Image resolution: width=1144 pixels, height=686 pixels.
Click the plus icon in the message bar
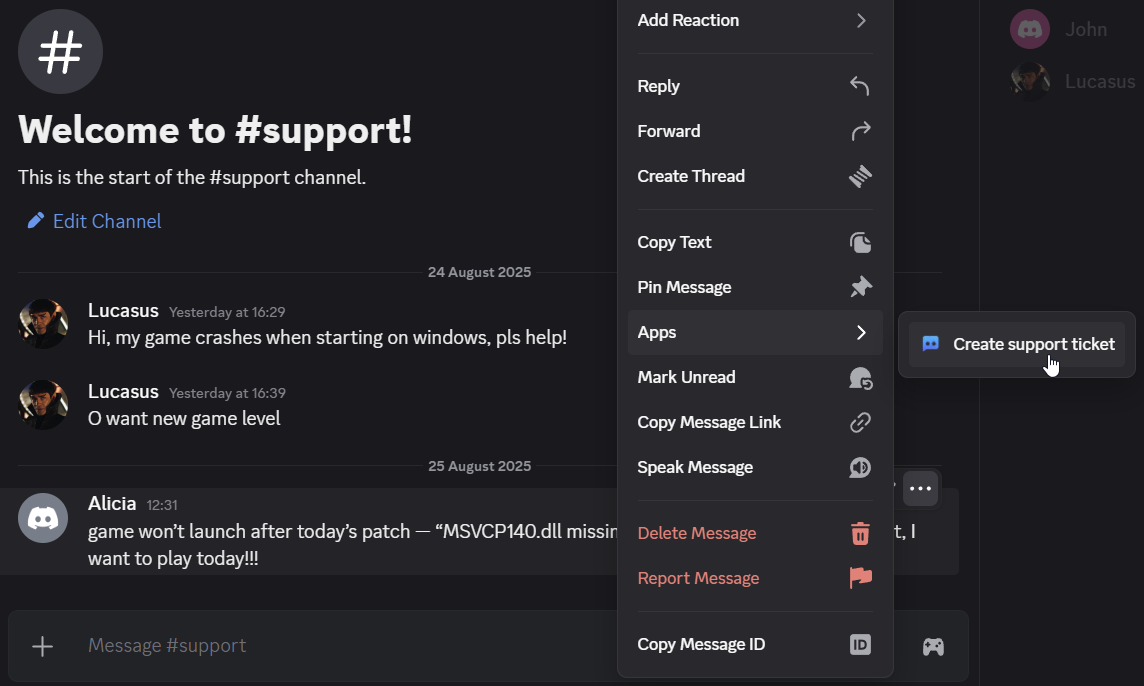click(x=42, y=646)
